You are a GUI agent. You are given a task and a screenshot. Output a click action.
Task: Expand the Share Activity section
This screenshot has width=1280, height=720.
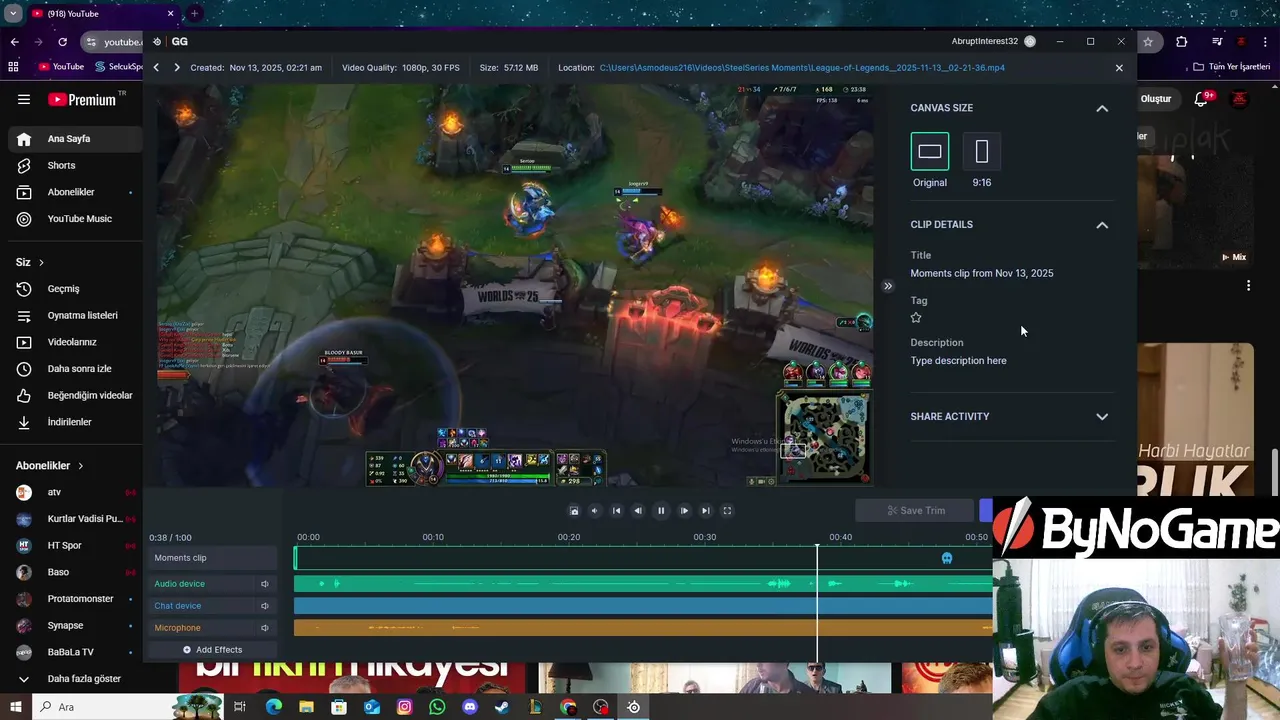click(x=1102, y=417)
